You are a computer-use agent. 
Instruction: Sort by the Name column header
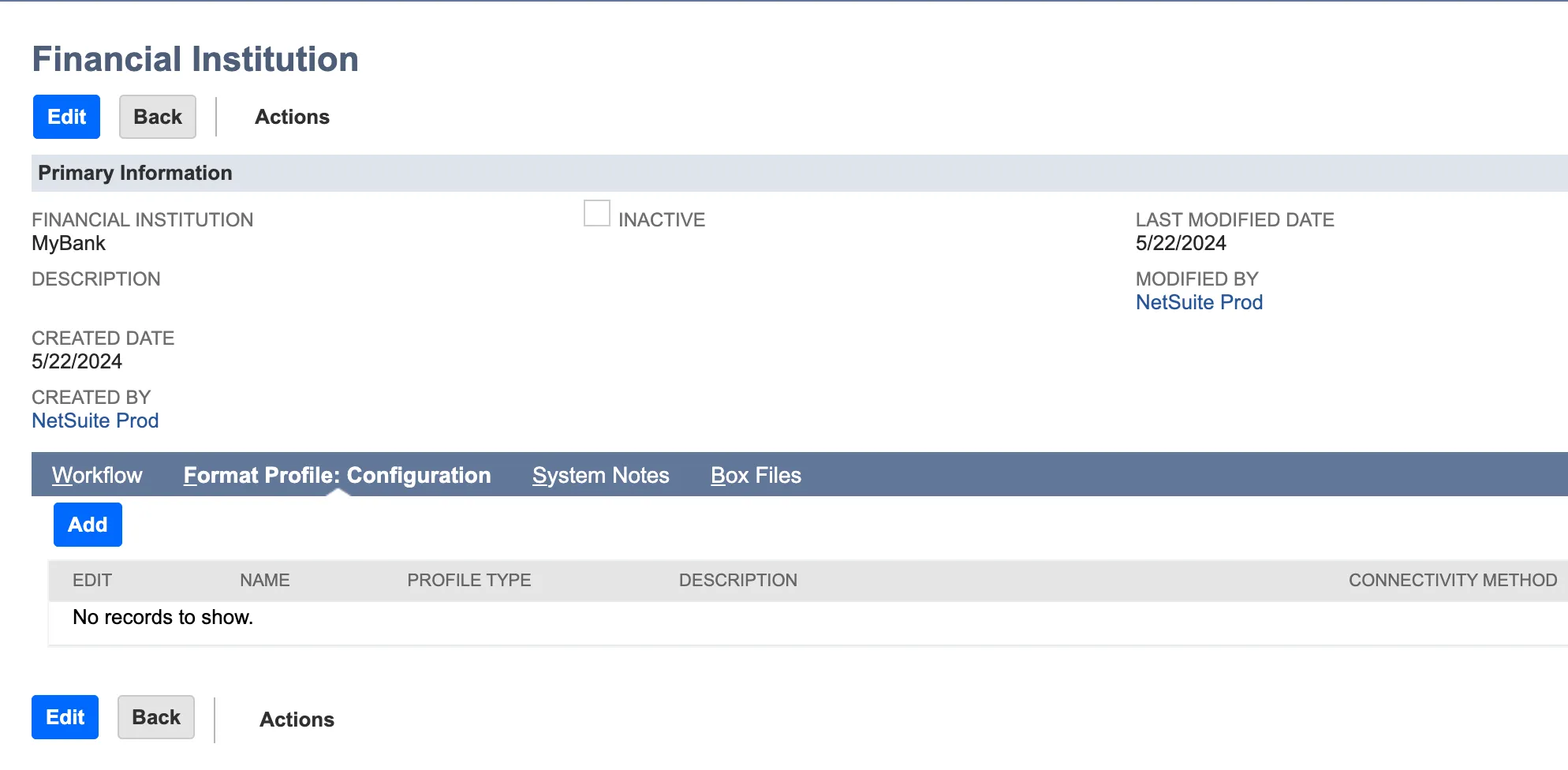tap(264, 580)
